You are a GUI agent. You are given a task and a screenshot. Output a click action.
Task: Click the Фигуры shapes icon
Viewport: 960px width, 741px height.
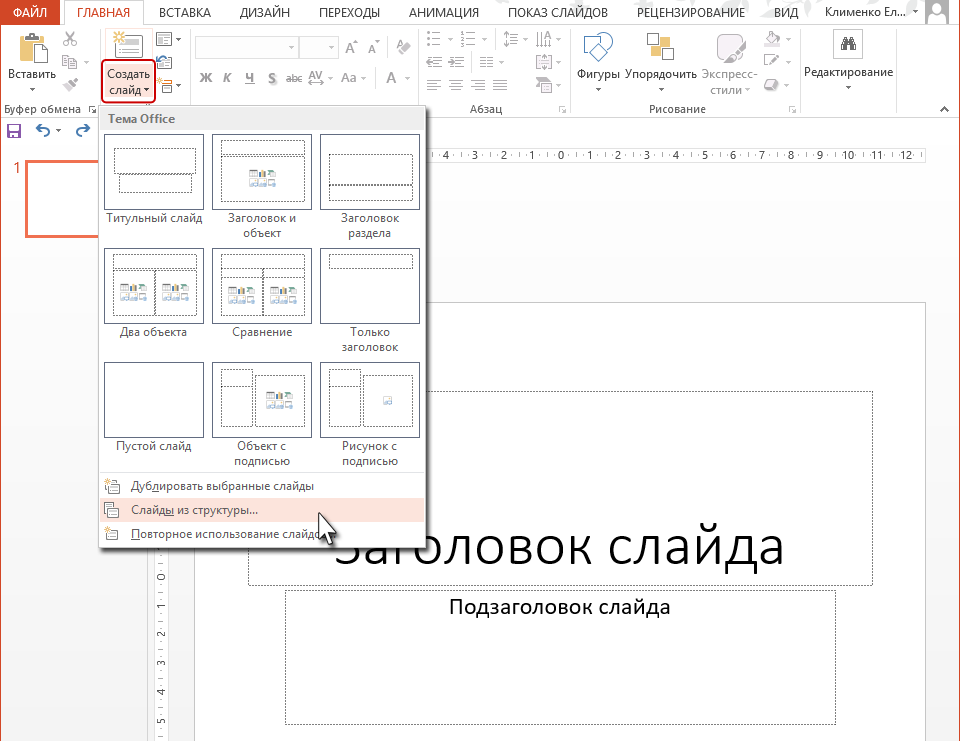click(598, 48)
